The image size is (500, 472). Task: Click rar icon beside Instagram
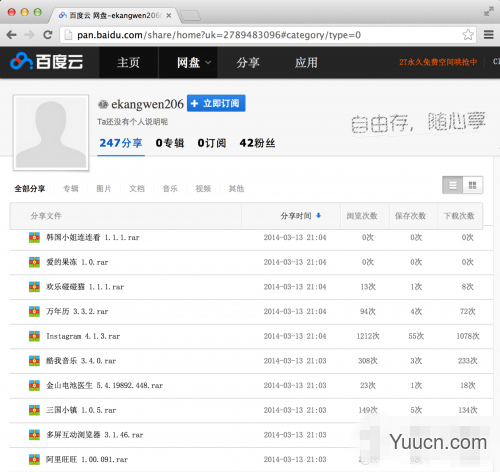coord(34,336)
